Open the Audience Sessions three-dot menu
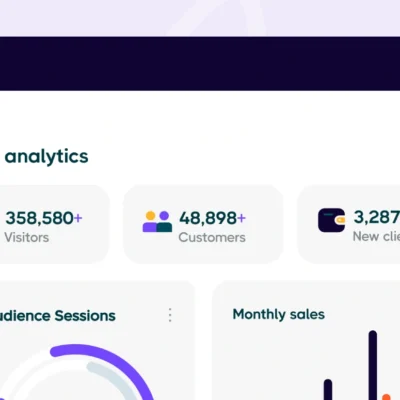The image size is (400, 400). pos(170,315)
